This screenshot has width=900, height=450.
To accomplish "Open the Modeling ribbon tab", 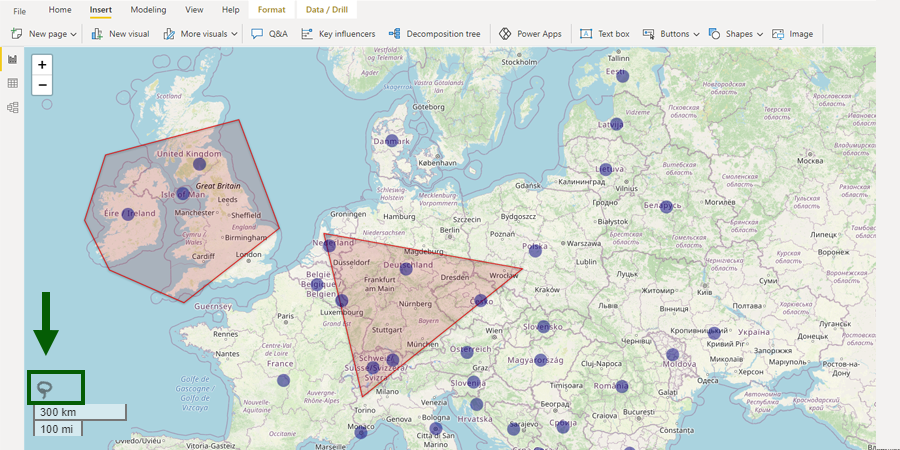I will (148, 10).
